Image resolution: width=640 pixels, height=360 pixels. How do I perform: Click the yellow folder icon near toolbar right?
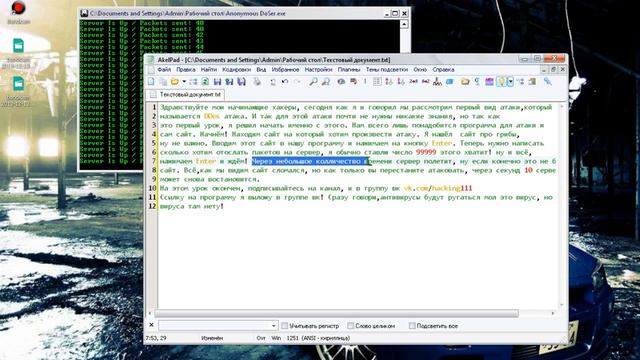[x=465, y=82]
